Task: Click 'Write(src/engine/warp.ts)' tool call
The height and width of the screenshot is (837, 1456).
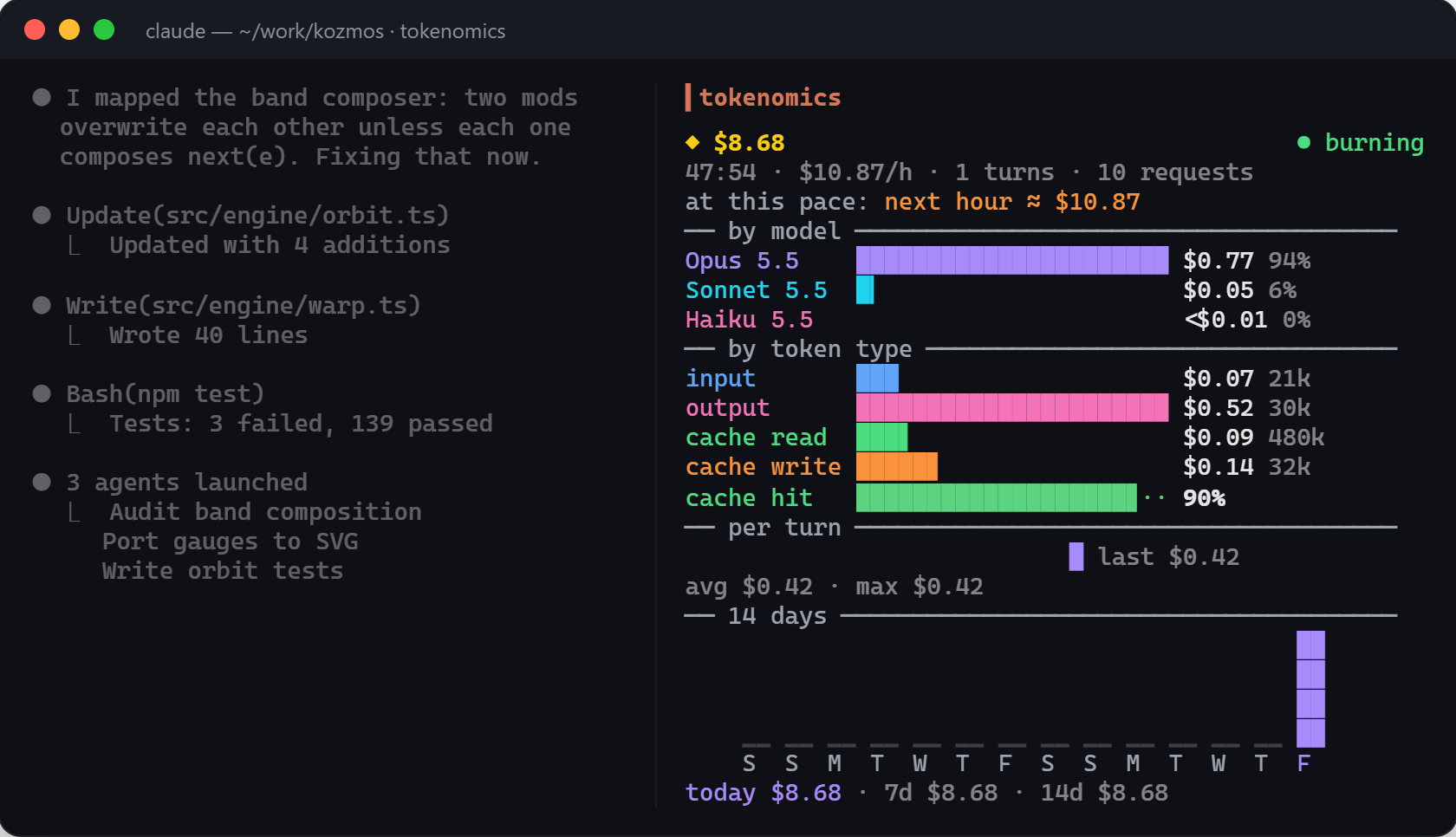Action: (x=244, y=305)
